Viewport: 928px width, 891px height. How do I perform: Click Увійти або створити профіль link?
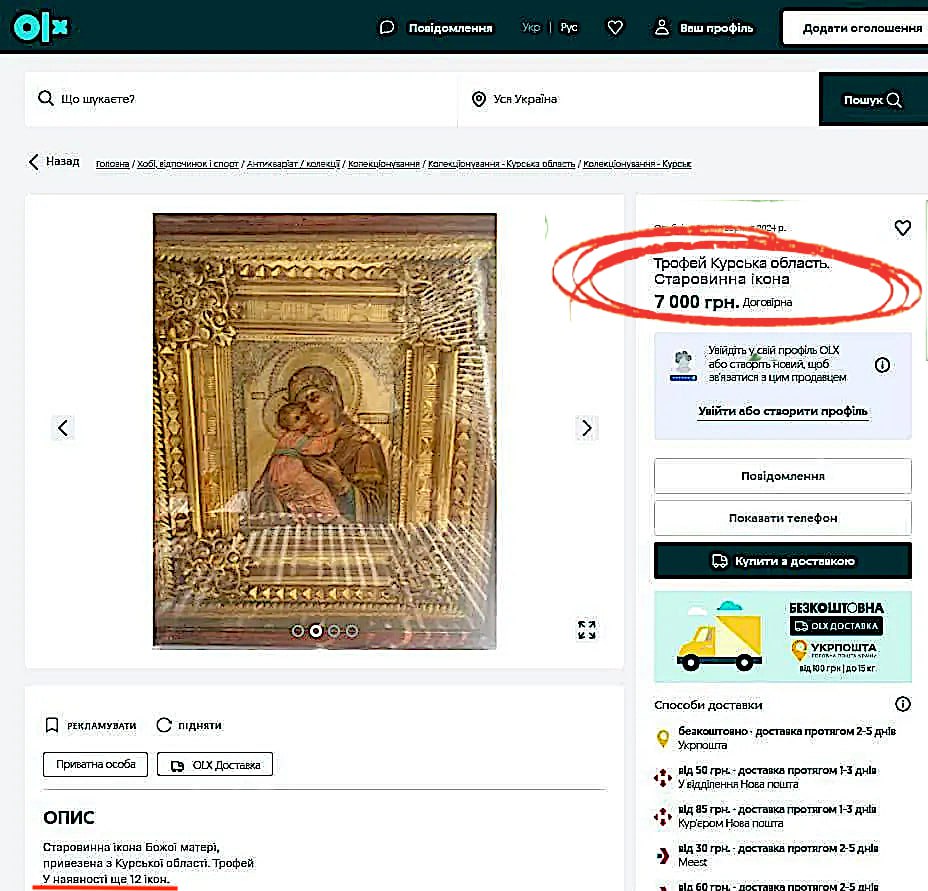pos(782,411)
